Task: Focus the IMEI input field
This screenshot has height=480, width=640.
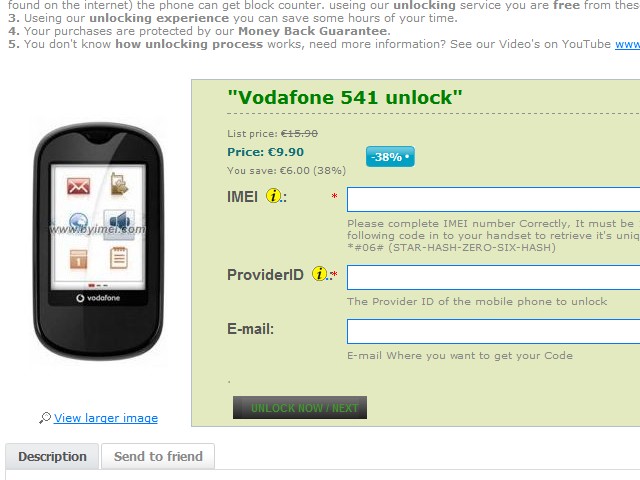Action: click(x=493, y=199)
